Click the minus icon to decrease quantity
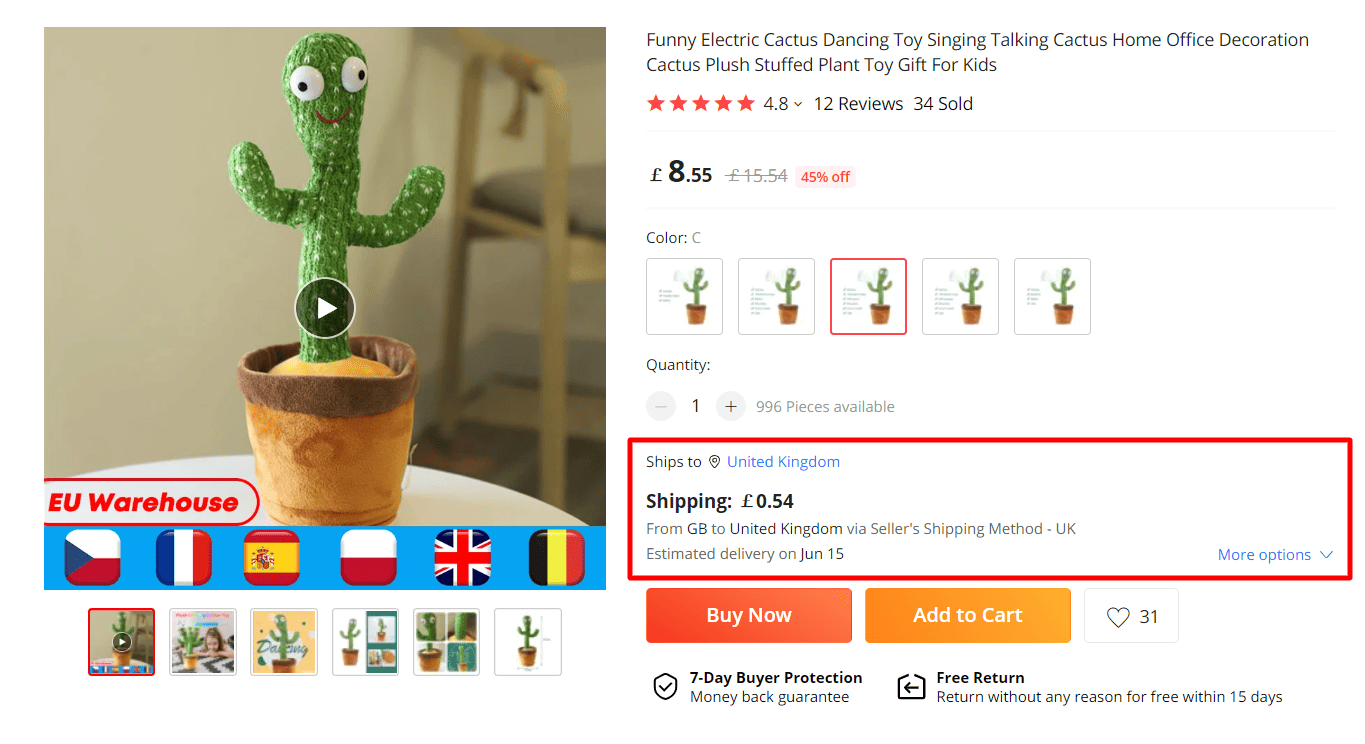This screenshot has width=1365, height=744. pos(660,406)
